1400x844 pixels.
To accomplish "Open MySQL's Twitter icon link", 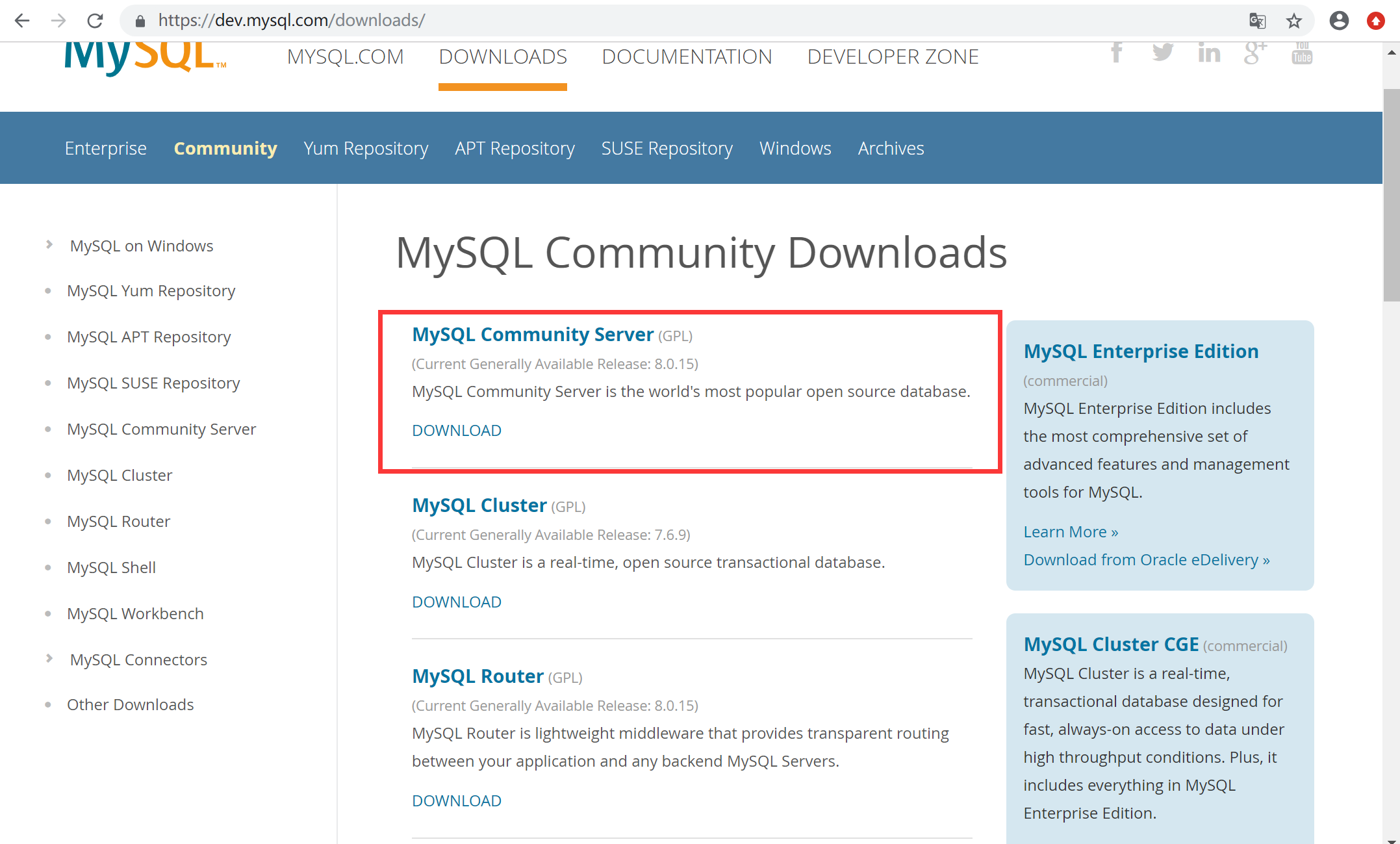I will [x=1162, y=52].
